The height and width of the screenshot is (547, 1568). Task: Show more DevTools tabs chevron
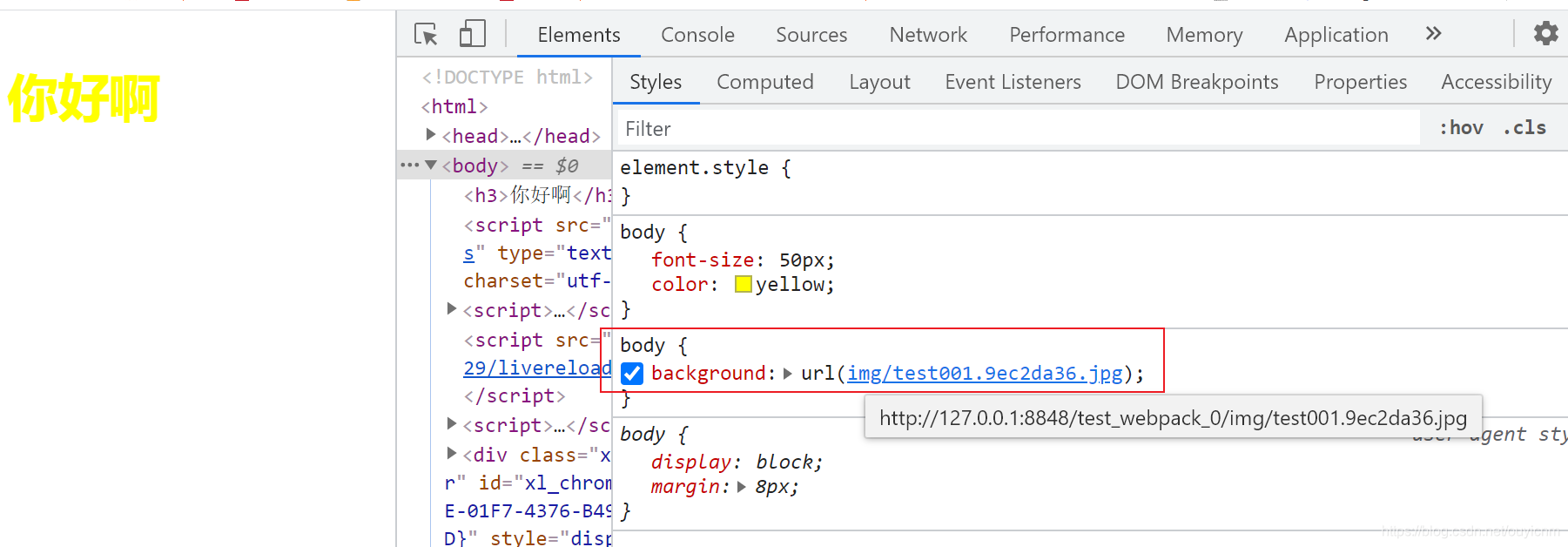[x=1433, y=34]
